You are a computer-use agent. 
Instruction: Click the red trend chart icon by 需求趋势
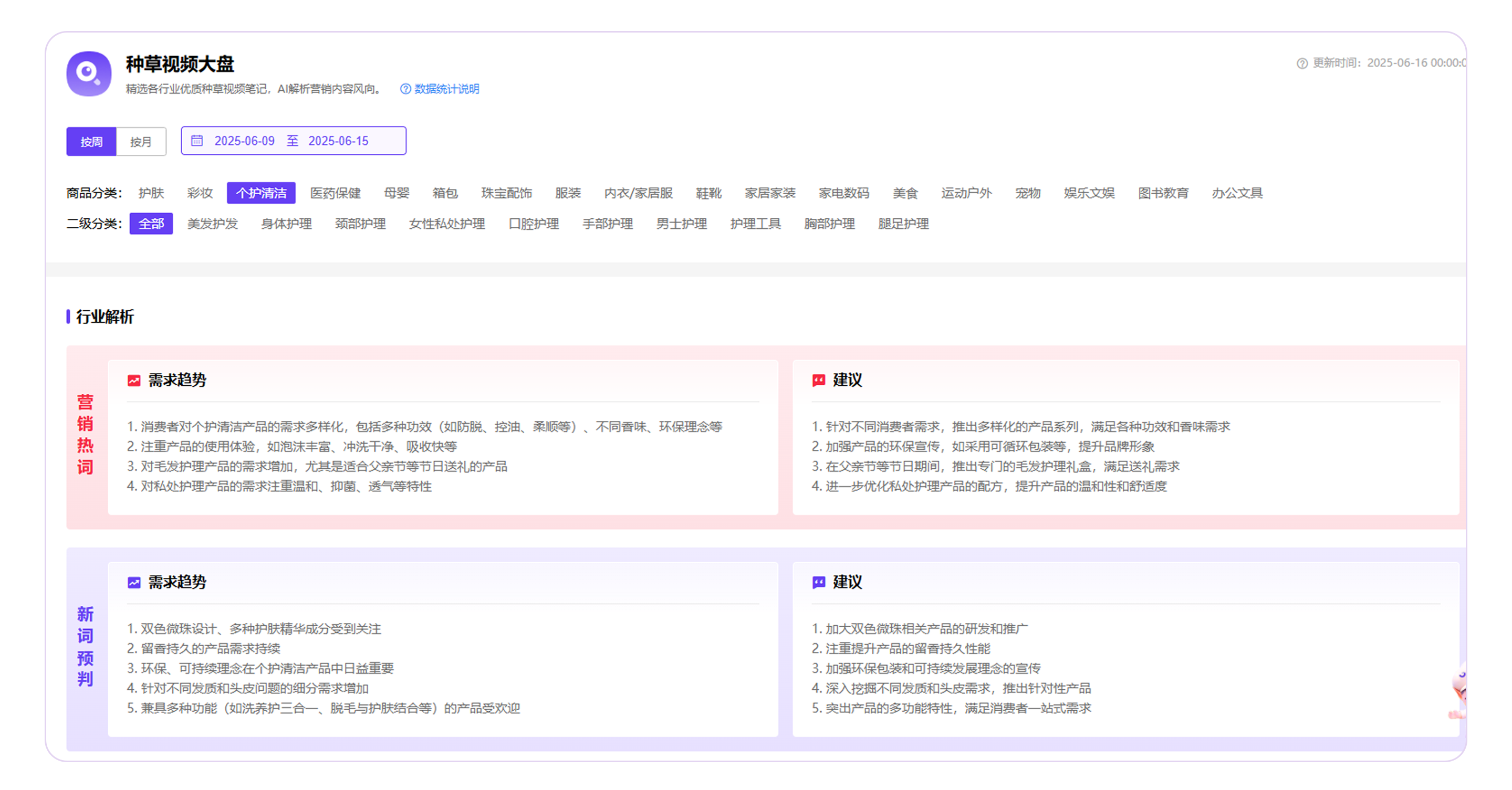(134, 381)
